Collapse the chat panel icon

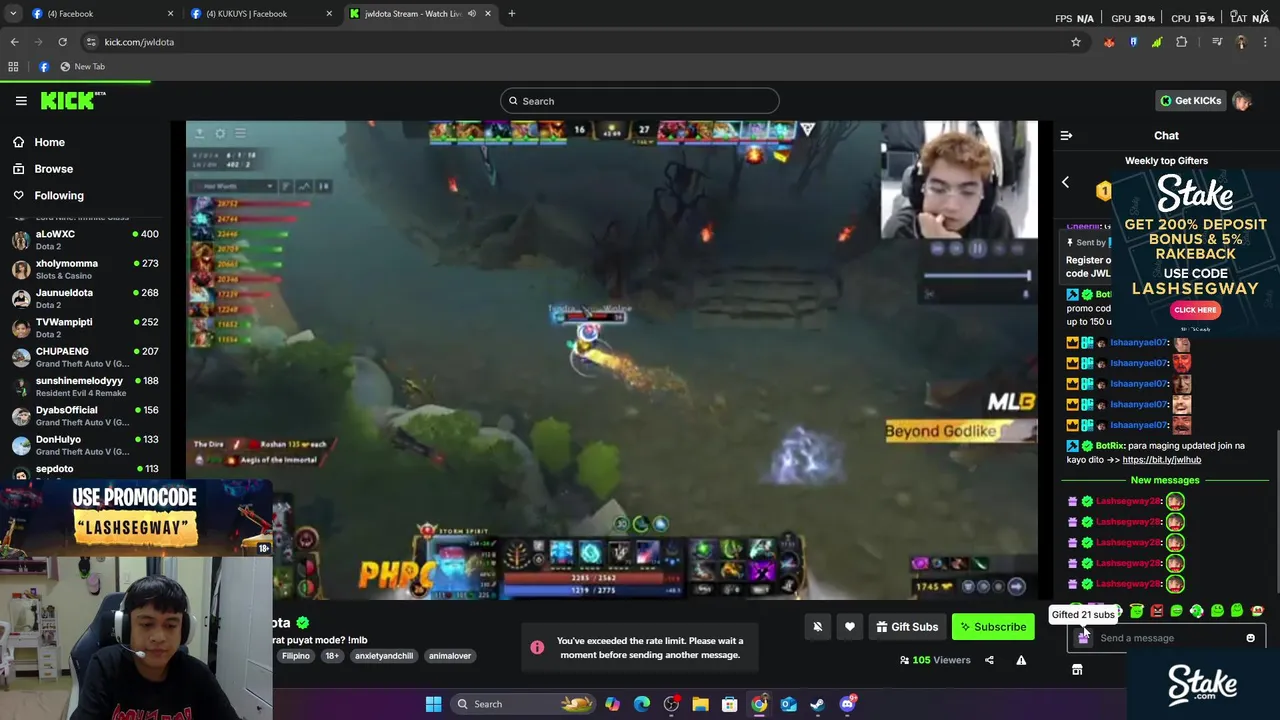coord(1066,135)
